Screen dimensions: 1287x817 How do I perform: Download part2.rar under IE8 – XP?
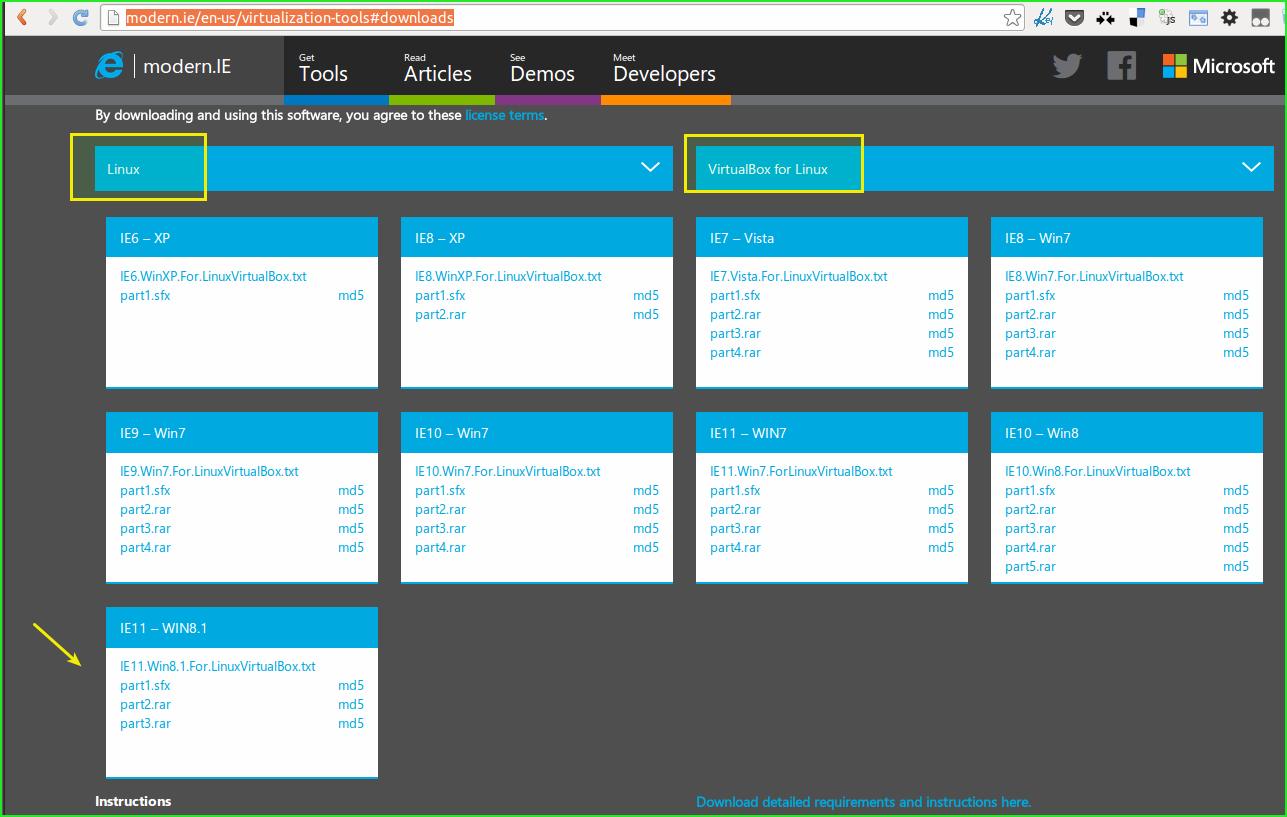[x=440, y=314]
